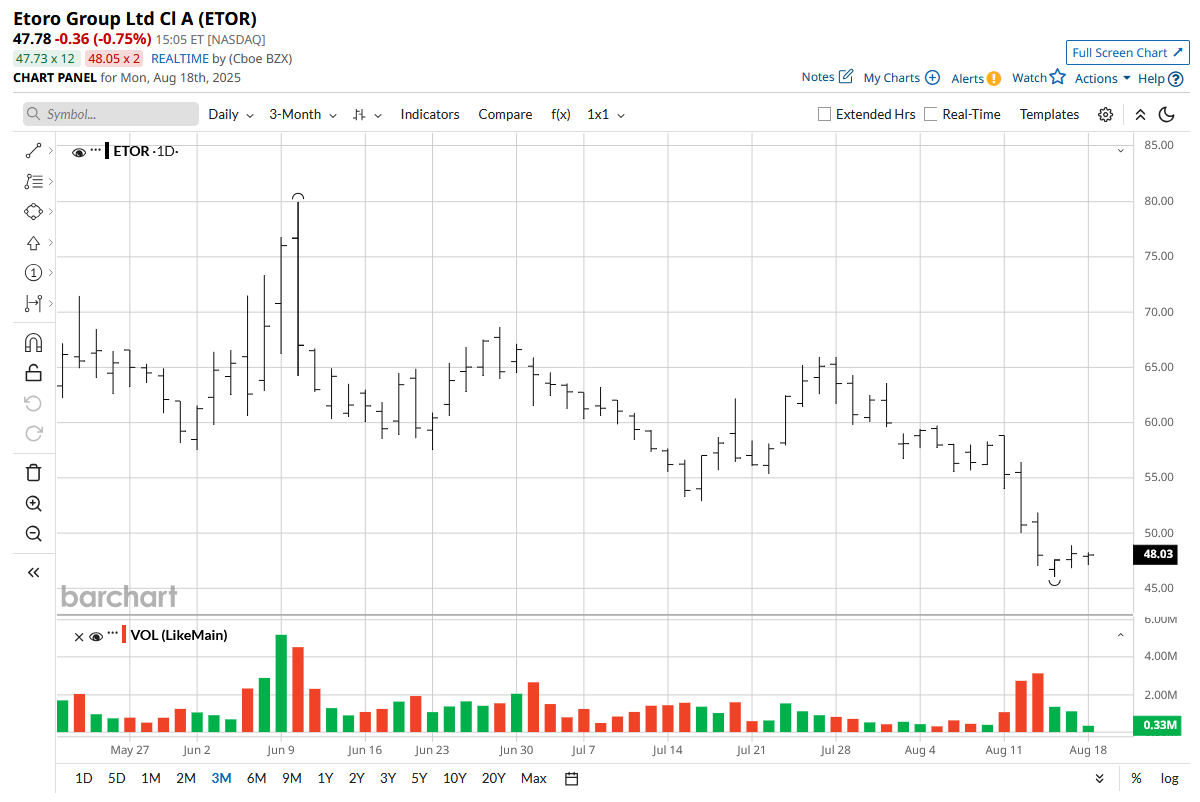Click the Watch star icon
Viewport: 1200px width, 802px height.
pyautogui.click(x=1058, y=77)
